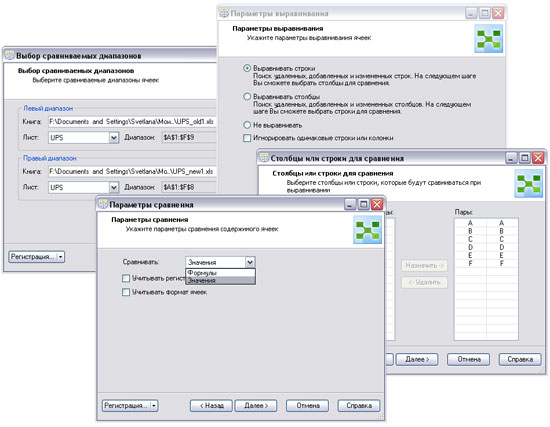Click compare logo in Параметры выравнивания window
The image size is (550, 427).
(489, 39)
